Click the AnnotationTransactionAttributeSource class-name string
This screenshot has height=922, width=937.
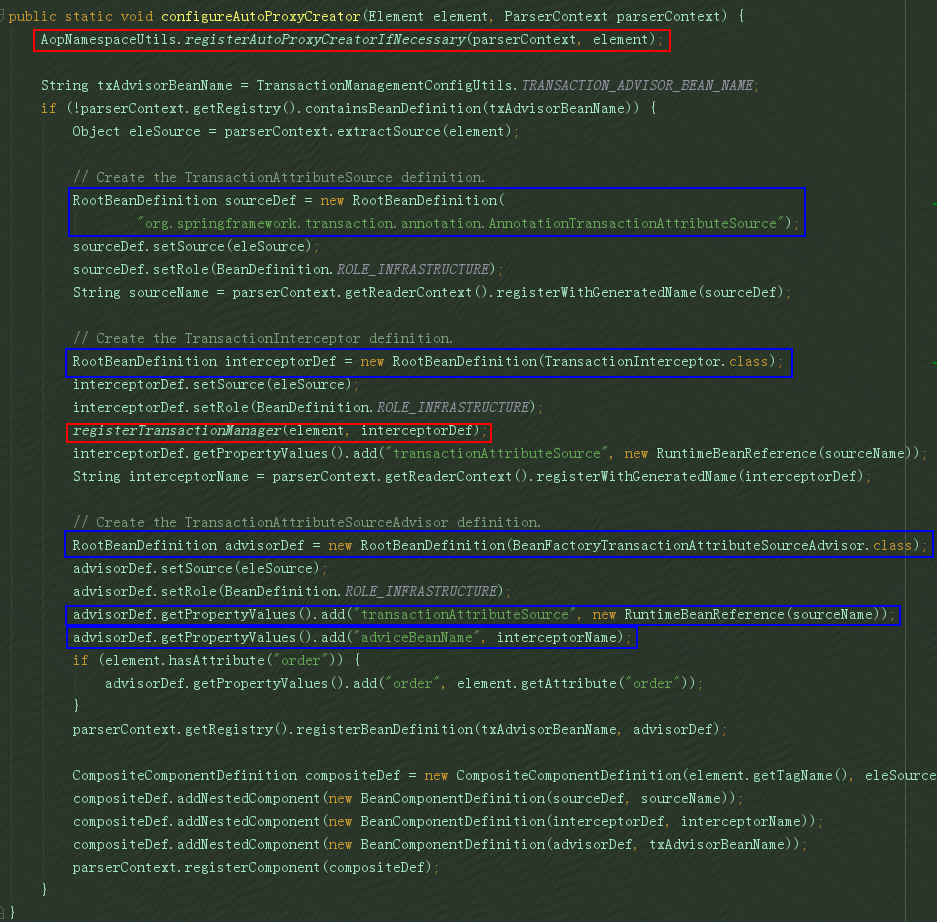(460, 223)
